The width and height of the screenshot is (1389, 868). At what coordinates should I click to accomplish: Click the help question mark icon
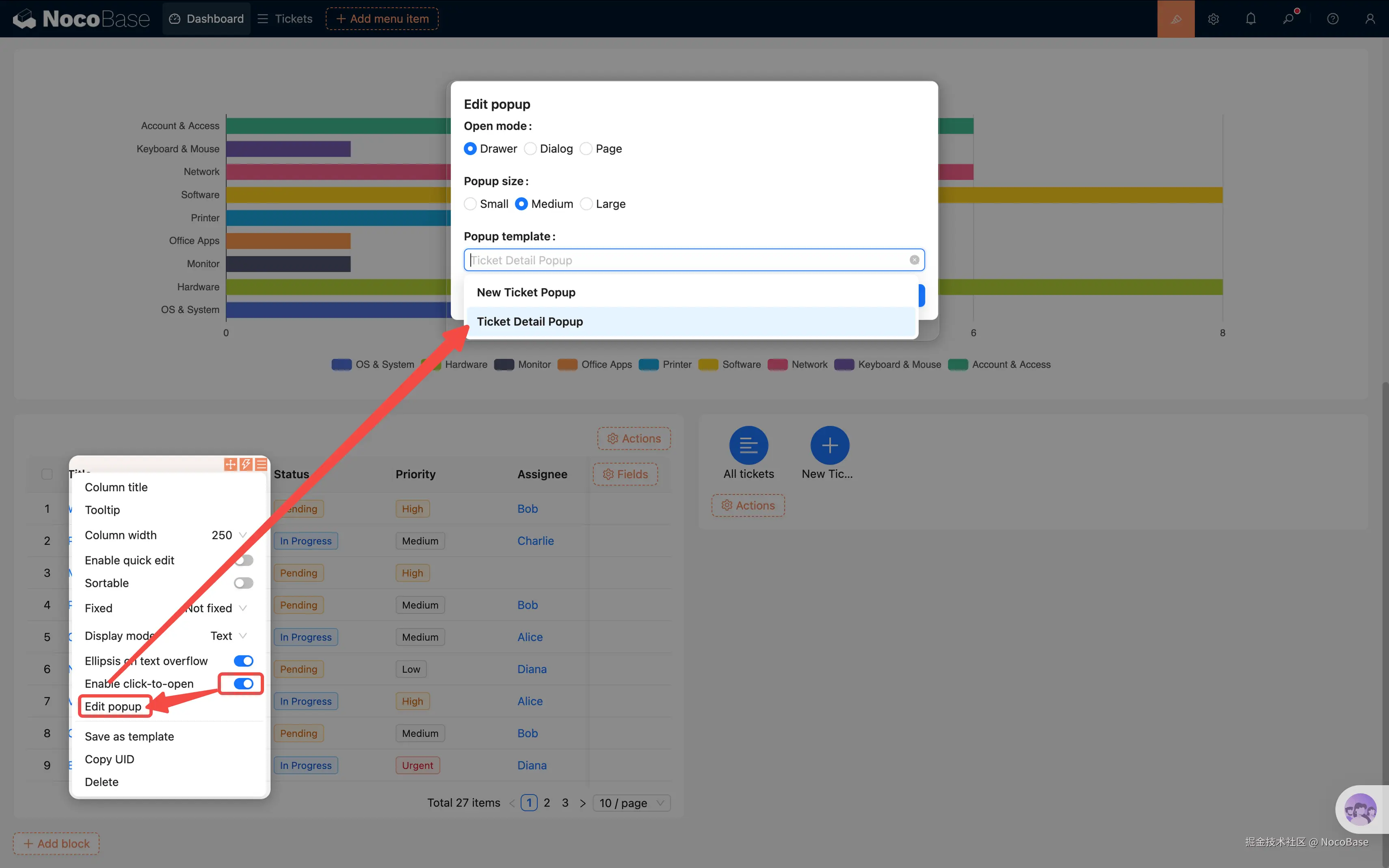pos(1332,19)
